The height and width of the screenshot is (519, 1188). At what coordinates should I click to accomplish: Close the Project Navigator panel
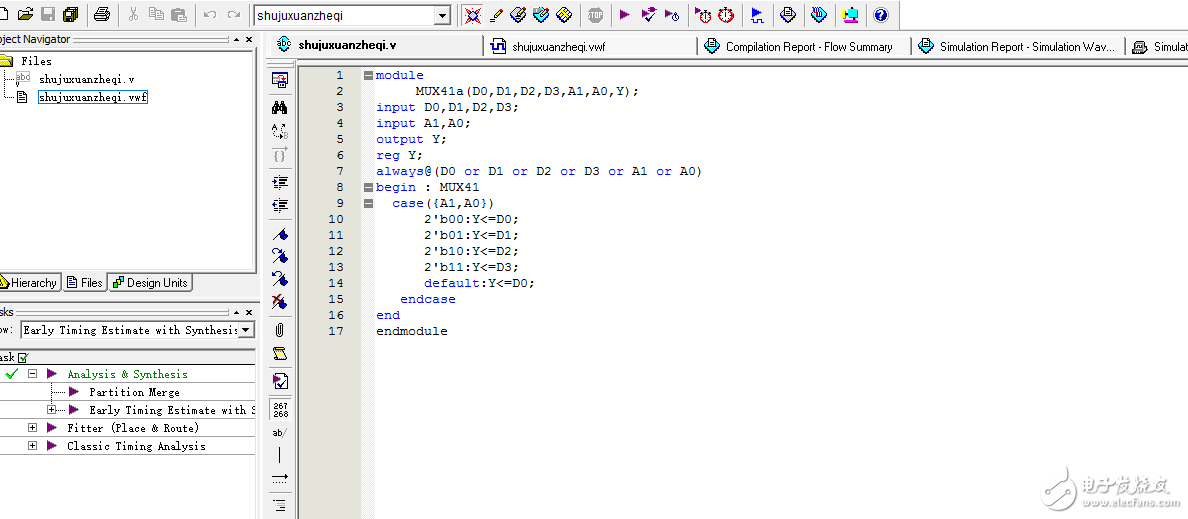[249, 39]
